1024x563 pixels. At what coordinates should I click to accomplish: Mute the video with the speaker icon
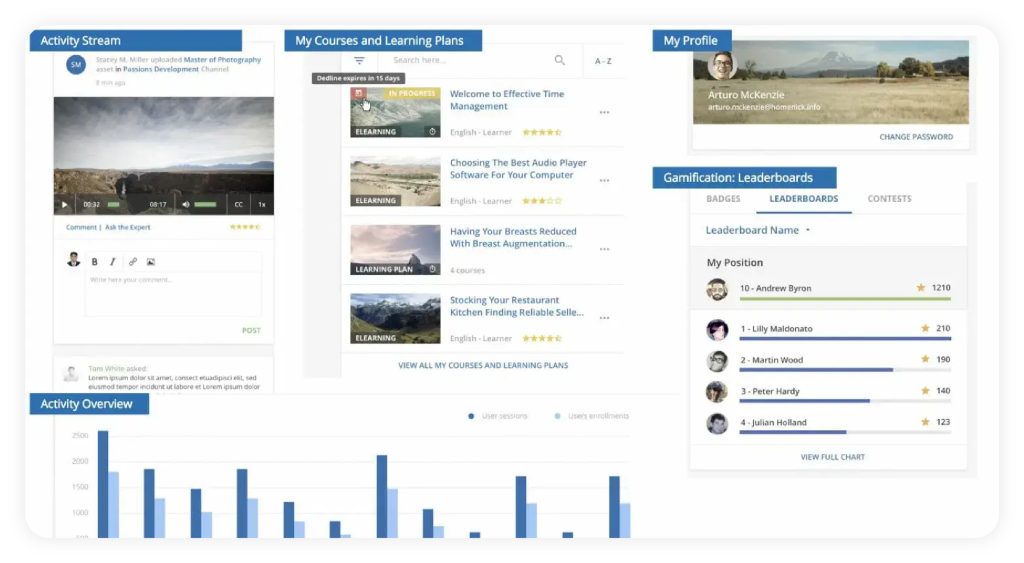185,204
